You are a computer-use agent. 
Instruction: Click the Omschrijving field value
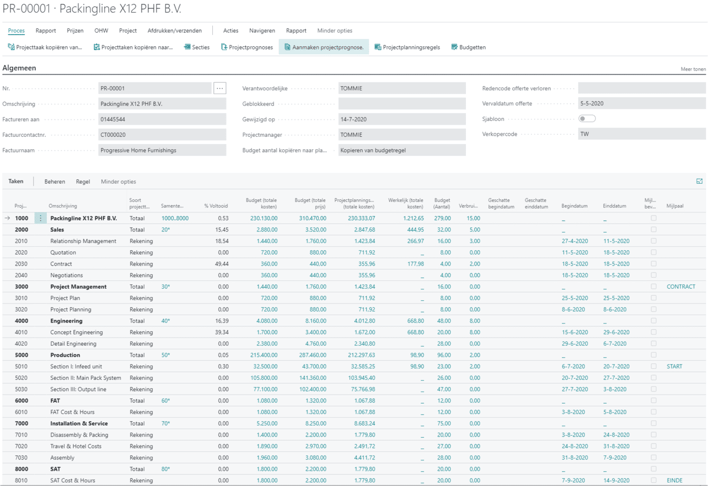coord(162,104)
